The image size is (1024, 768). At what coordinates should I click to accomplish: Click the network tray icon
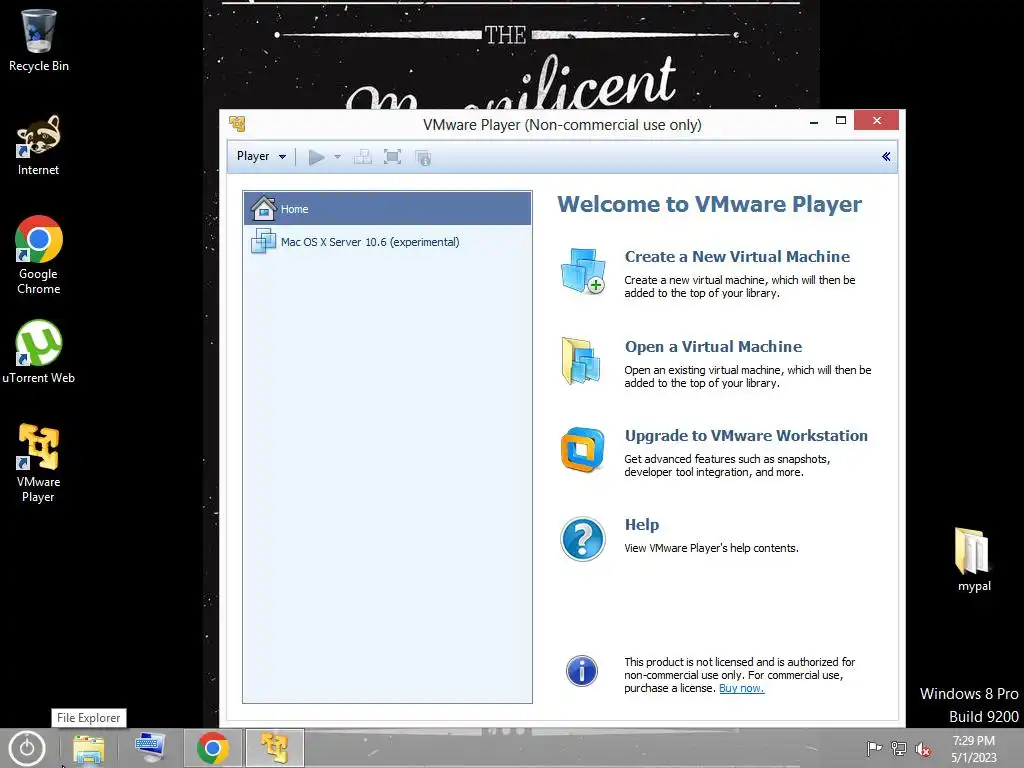pyautogui.click(x=899, y=749)
